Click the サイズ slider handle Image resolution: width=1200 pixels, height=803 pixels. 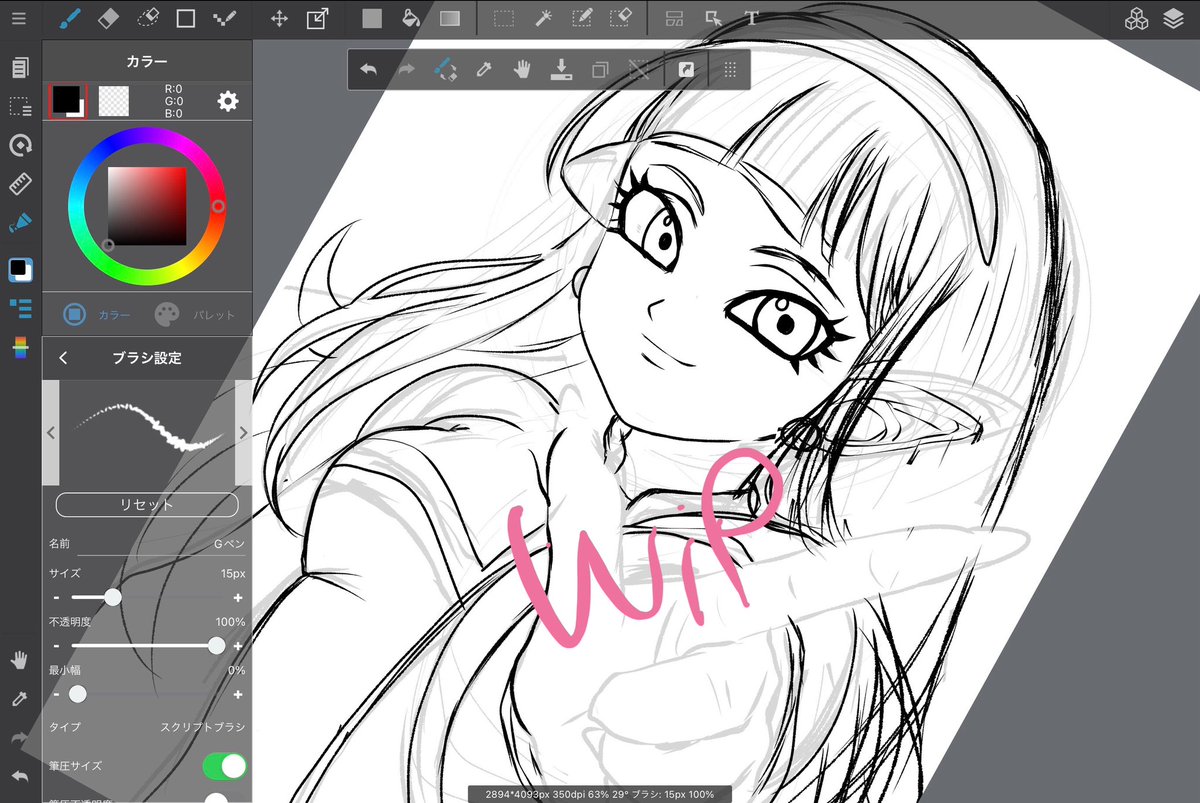113,597
